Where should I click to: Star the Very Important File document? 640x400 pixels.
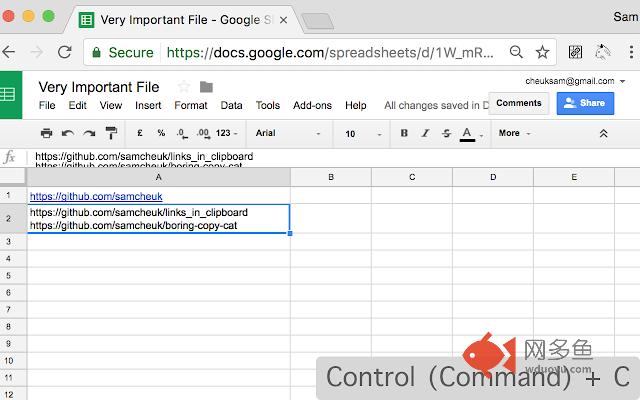click(x=184, y=87)
